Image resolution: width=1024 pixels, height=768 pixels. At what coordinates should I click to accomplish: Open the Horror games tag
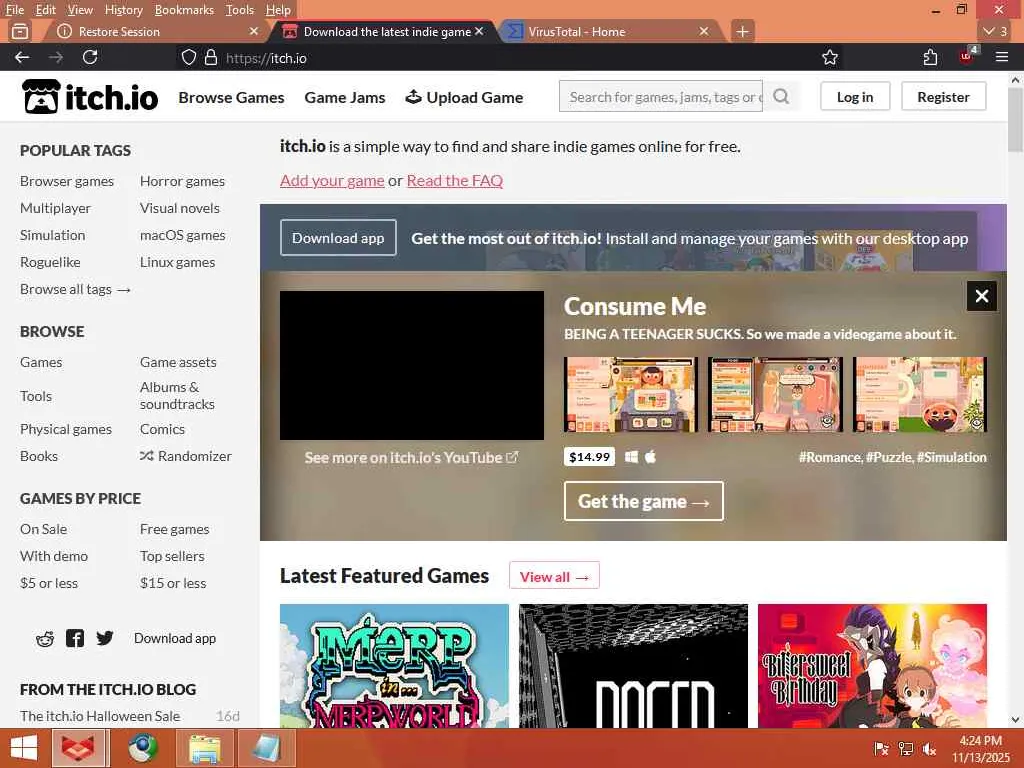point(182,181)
